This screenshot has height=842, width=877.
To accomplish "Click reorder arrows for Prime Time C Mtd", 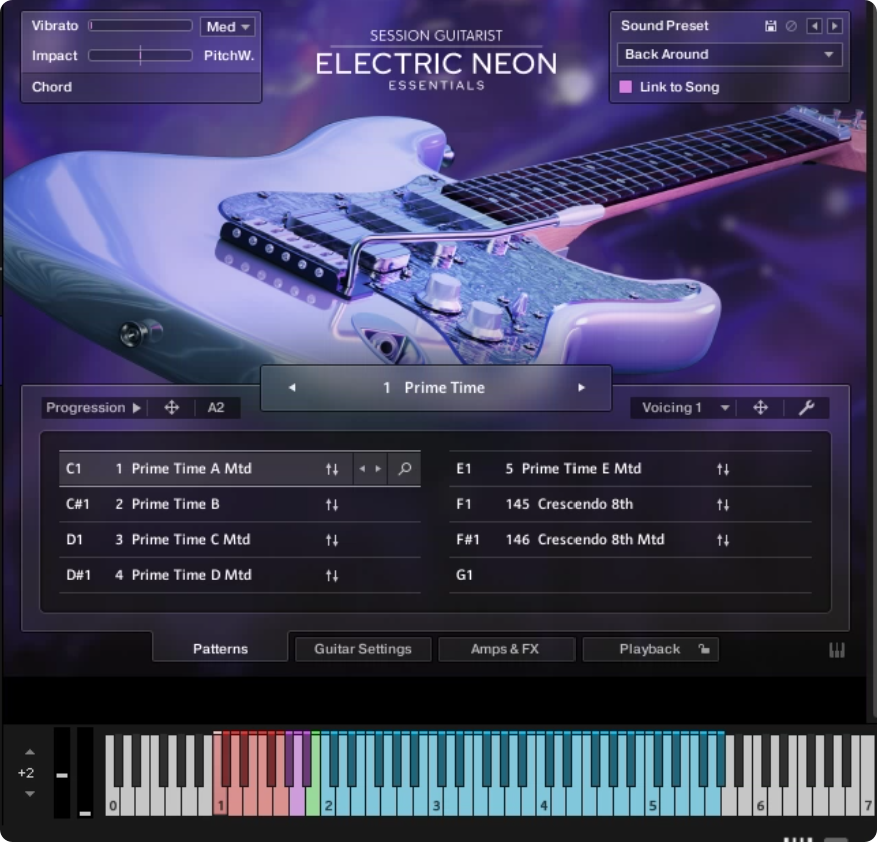I will pos(332,540).
